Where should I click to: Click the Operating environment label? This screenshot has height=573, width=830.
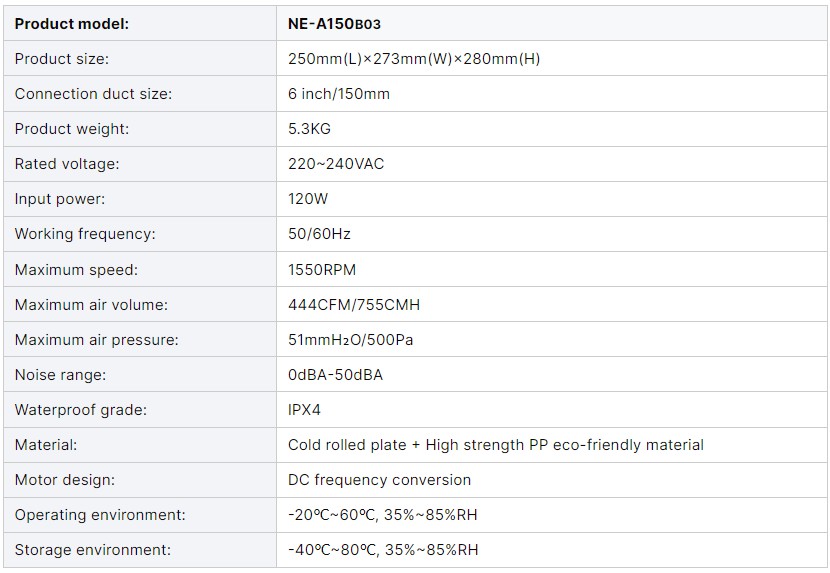point(100,515)
